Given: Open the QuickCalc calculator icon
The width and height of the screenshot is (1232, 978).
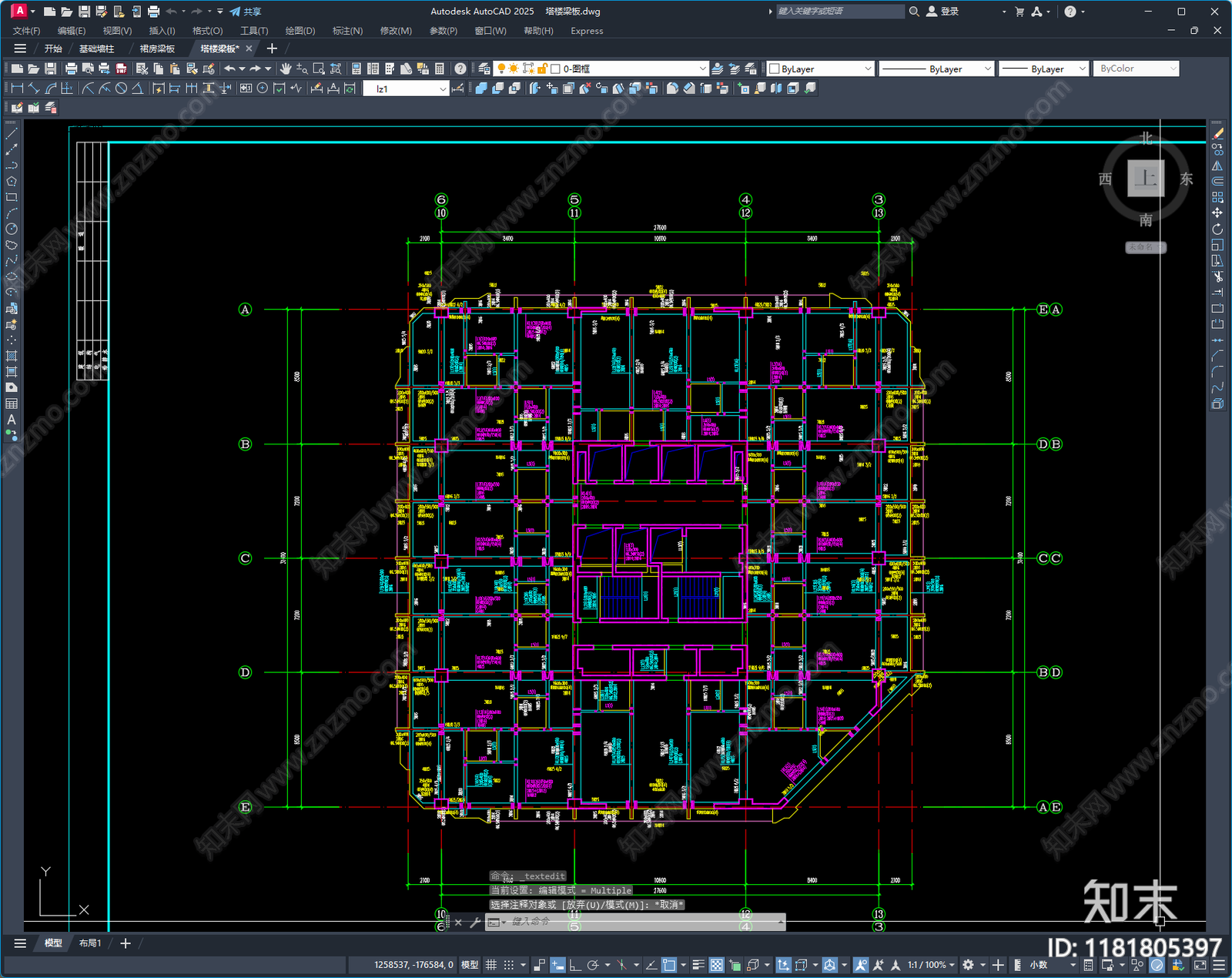Looking at the screenshot, I should (440, 69).
